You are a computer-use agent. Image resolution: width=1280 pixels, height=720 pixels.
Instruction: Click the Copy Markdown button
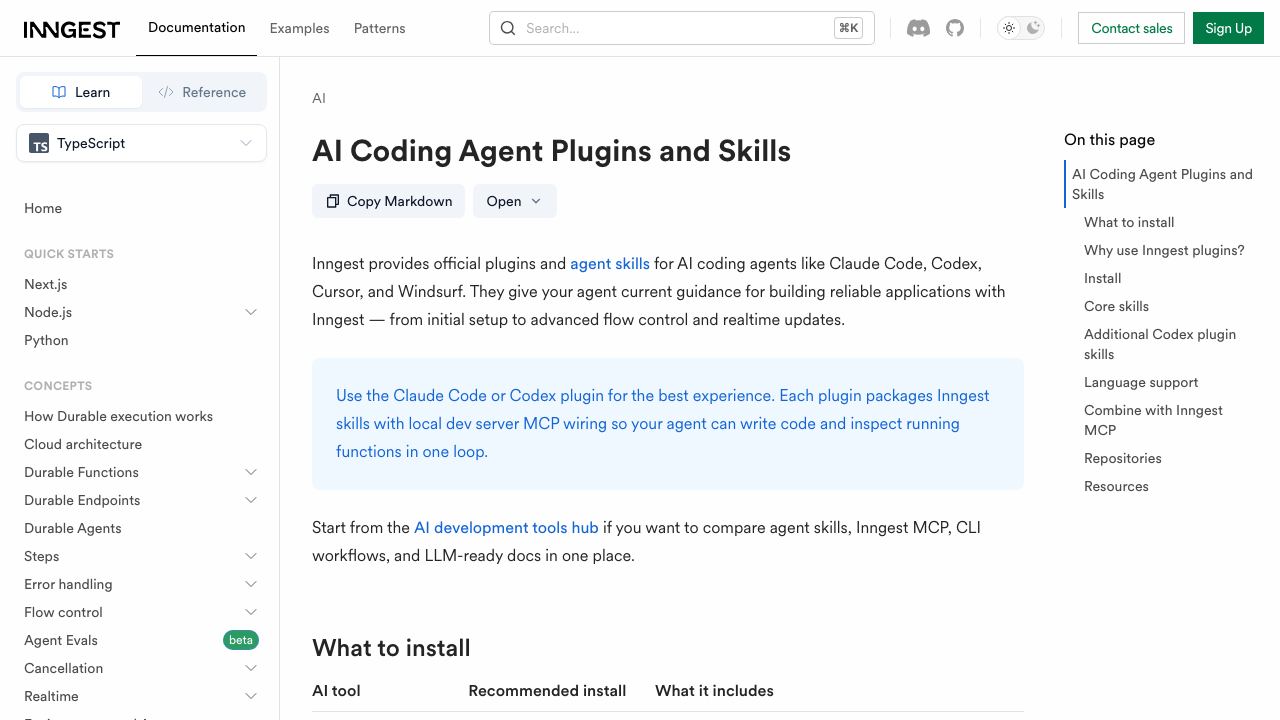tap(388, 201)
